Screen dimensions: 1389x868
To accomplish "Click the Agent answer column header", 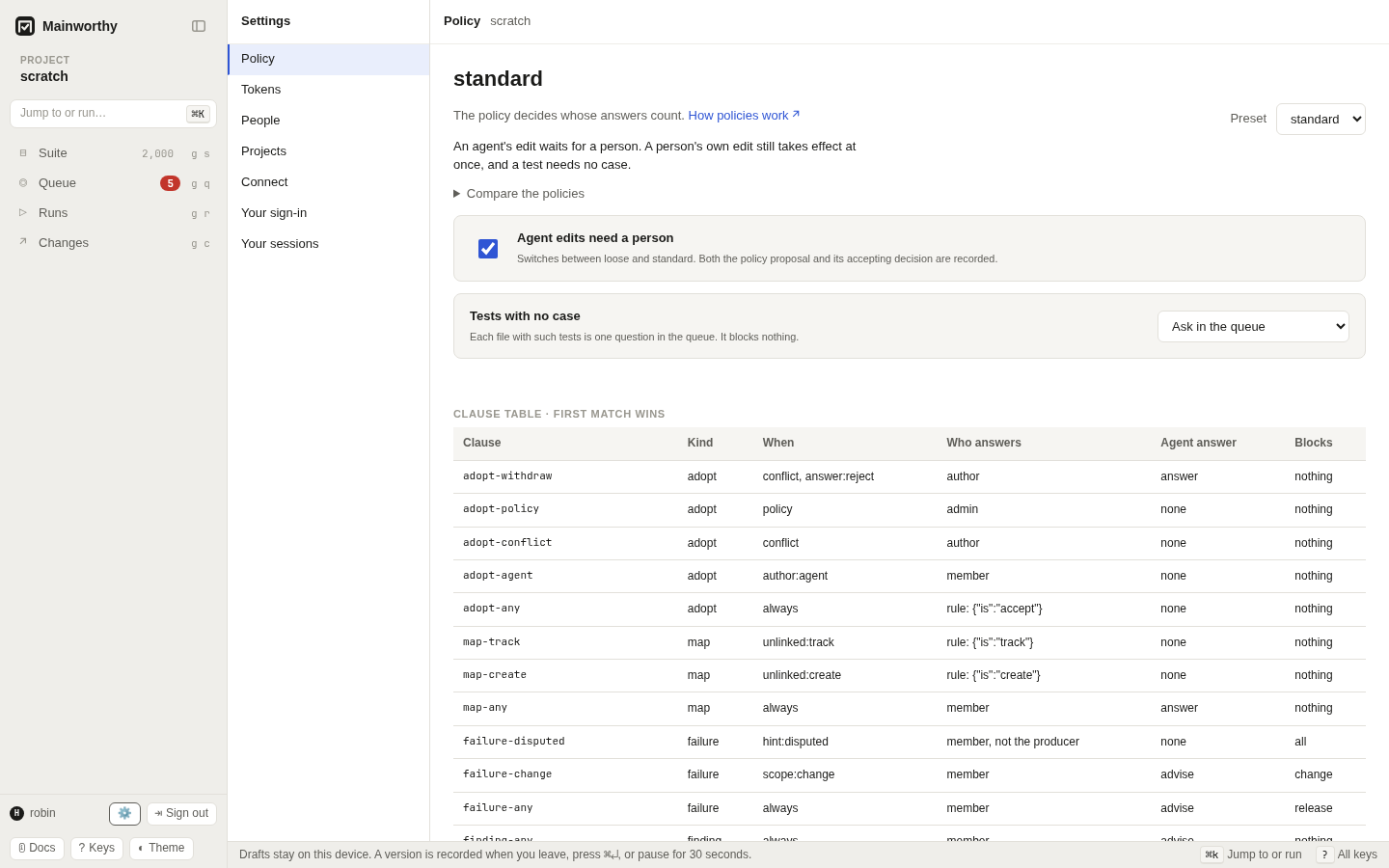I will click(1217, 444).
